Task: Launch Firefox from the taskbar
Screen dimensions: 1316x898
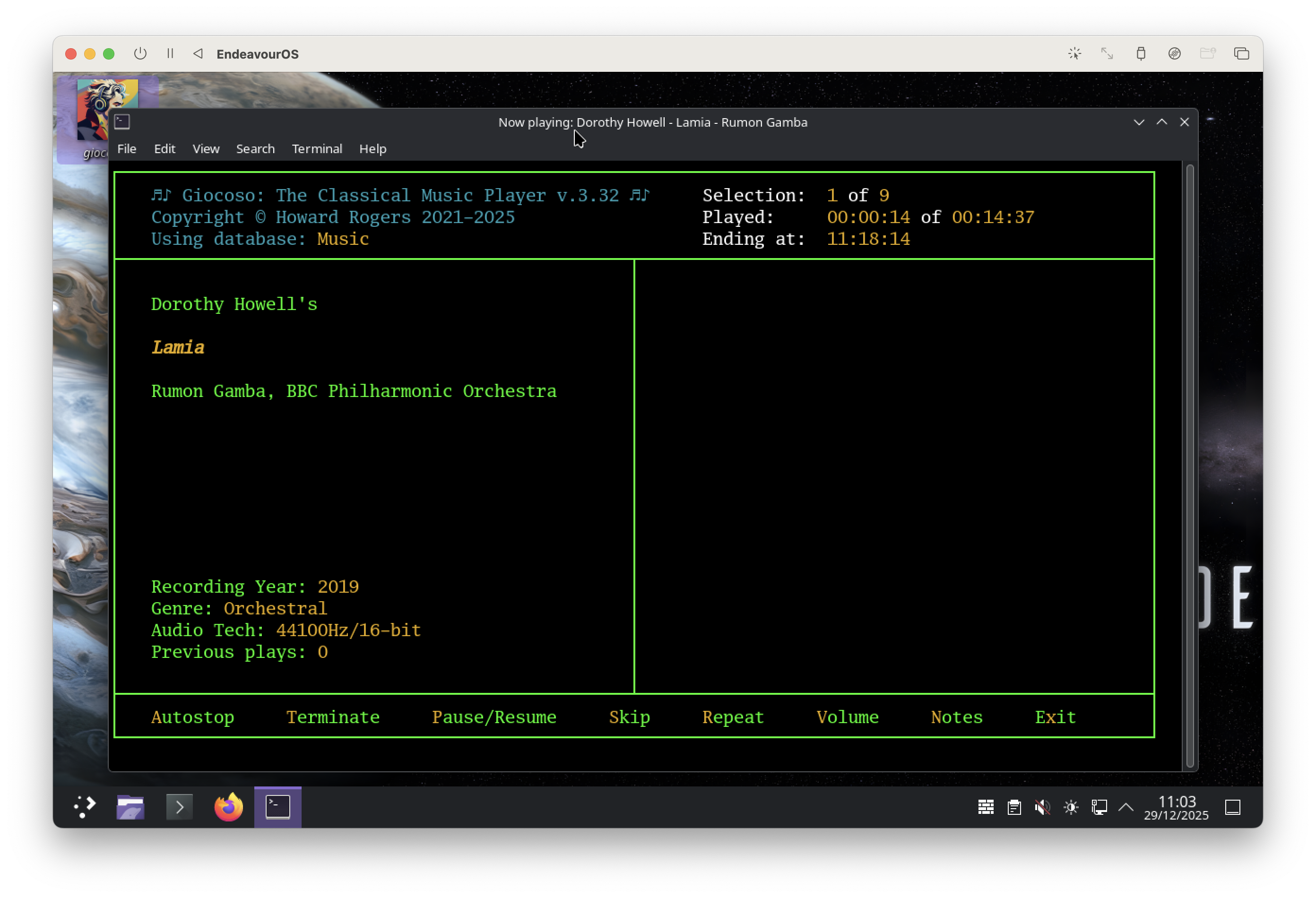Action: point(228,807)
